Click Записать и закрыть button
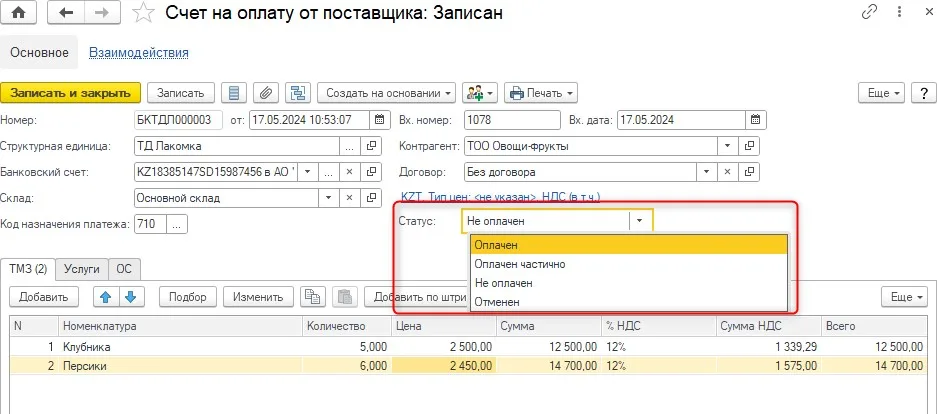Image resolution: width=937 pixels, height=414 pixels. coord(71,93)
